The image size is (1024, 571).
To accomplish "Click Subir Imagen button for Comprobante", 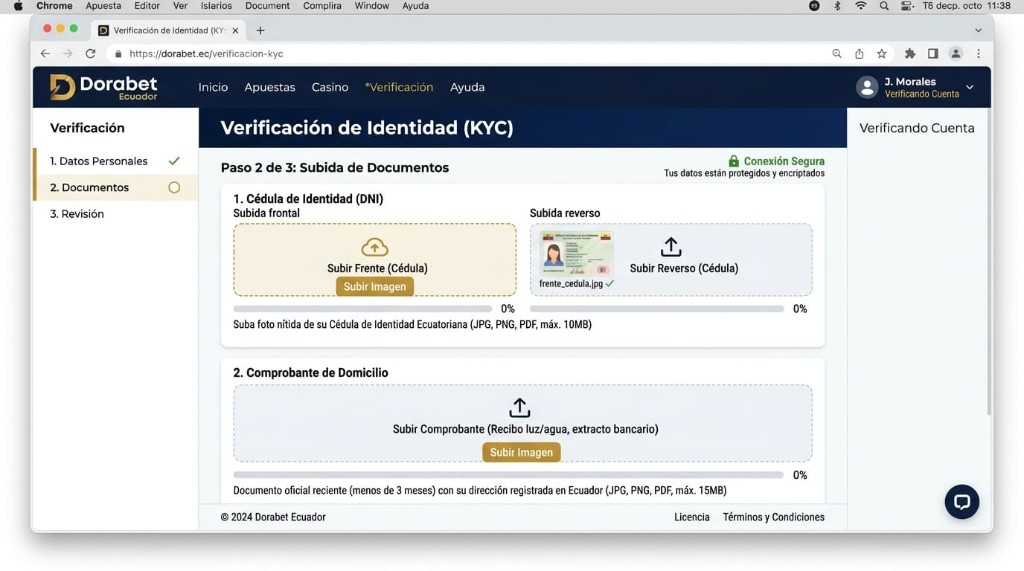I will tap(521, 452).
